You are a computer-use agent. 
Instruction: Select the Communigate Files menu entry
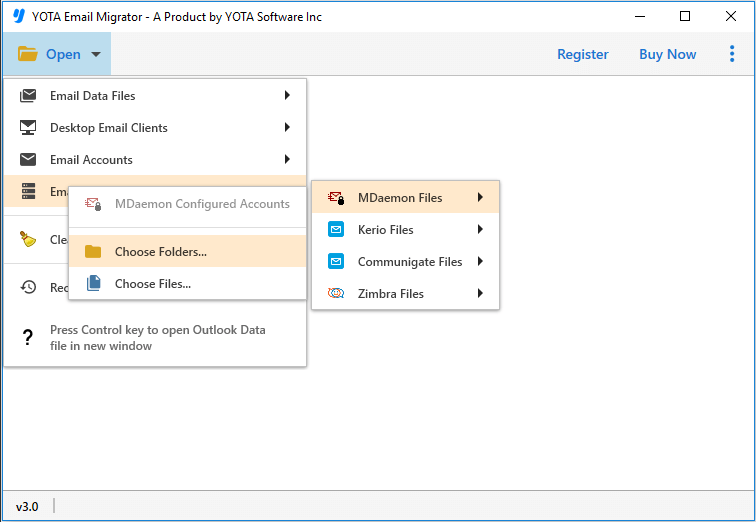click(405, 261)
